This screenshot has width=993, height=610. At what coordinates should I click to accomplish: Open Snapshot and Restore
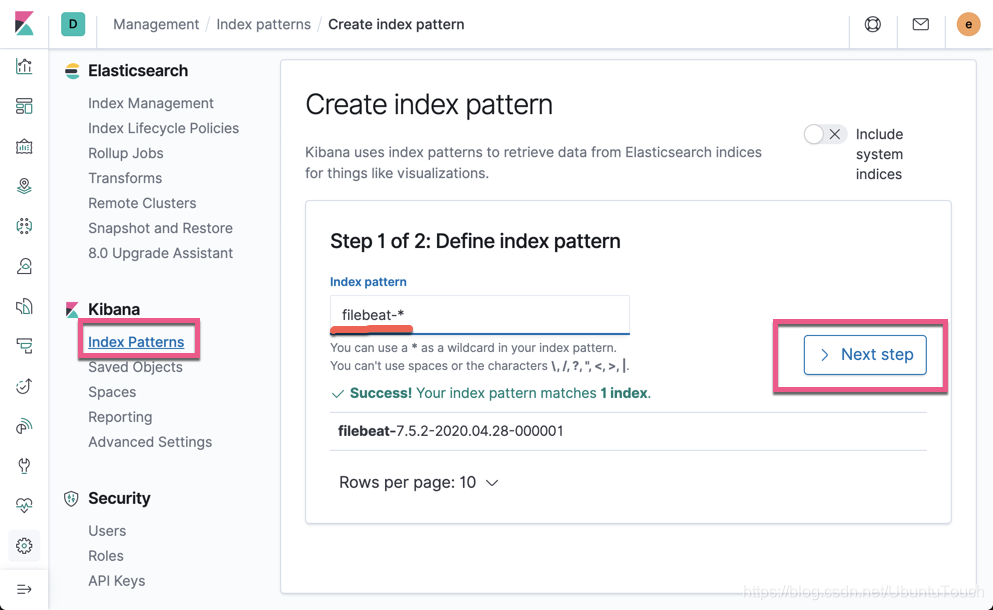tap(160, 228)
